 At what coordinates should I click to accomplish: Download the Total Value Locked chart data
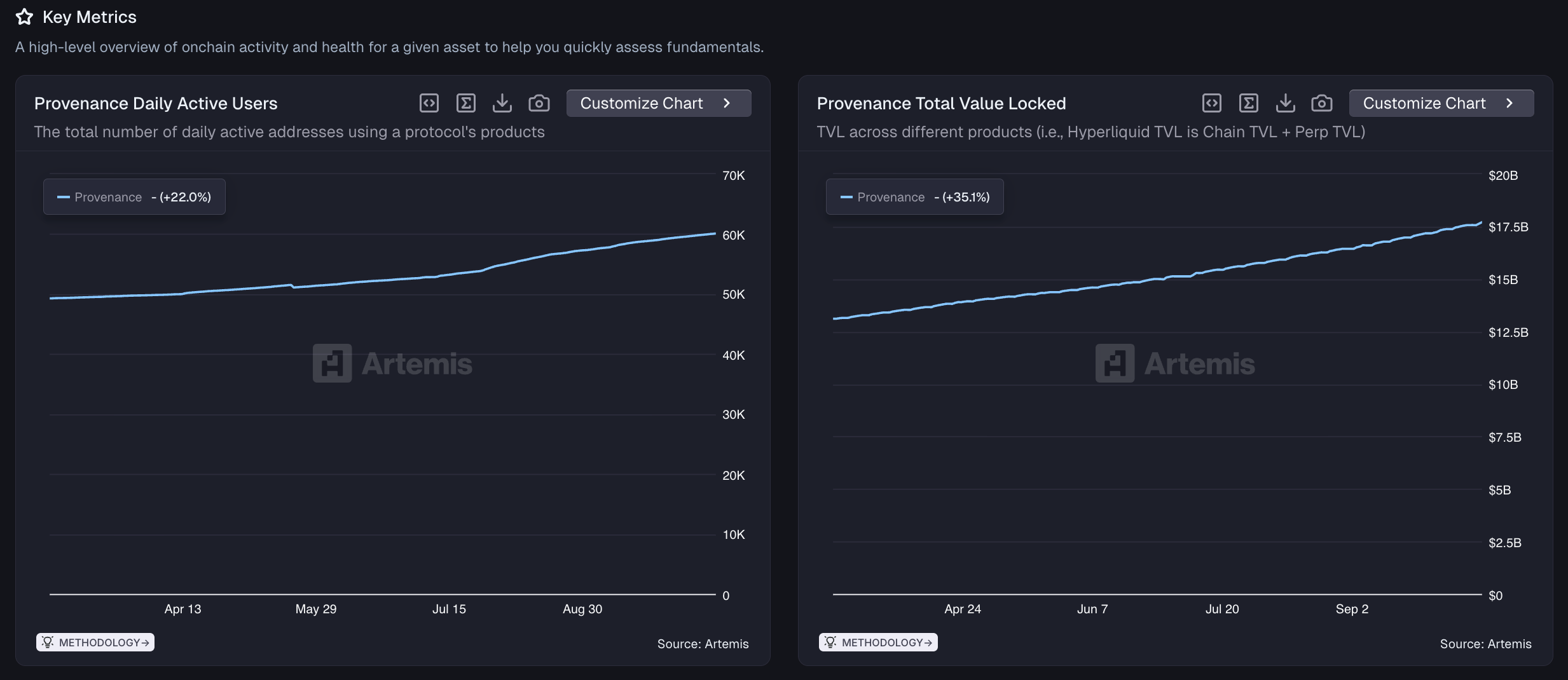click(x=1285, y=103)
